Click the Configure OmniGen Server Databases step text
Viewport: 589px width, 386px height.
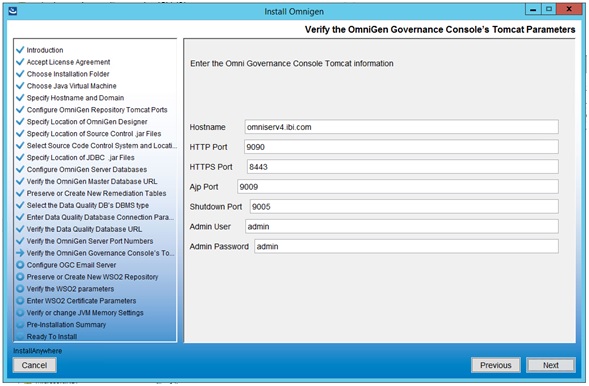point(87,169)
